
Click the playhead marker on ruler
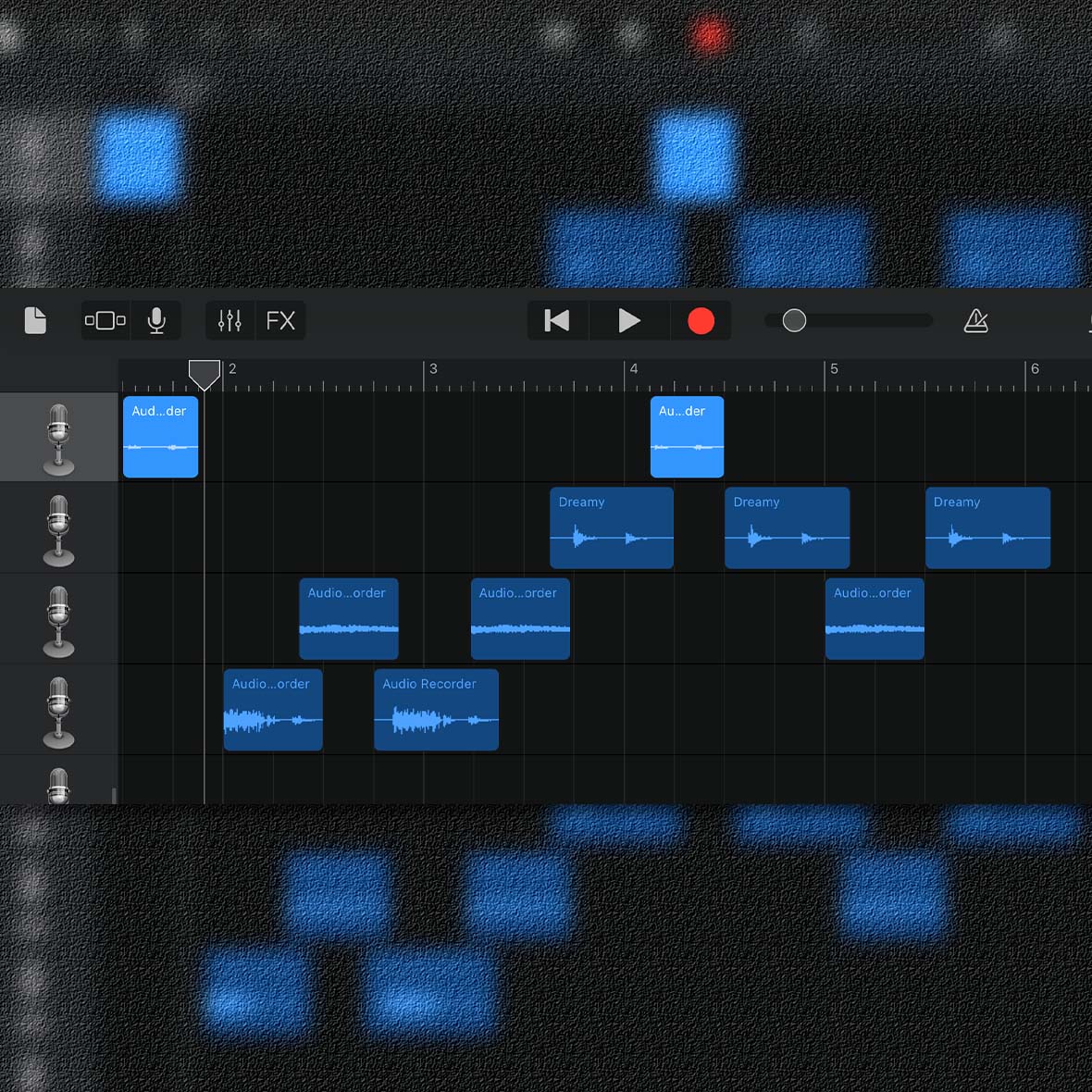(x=205, y=375)
